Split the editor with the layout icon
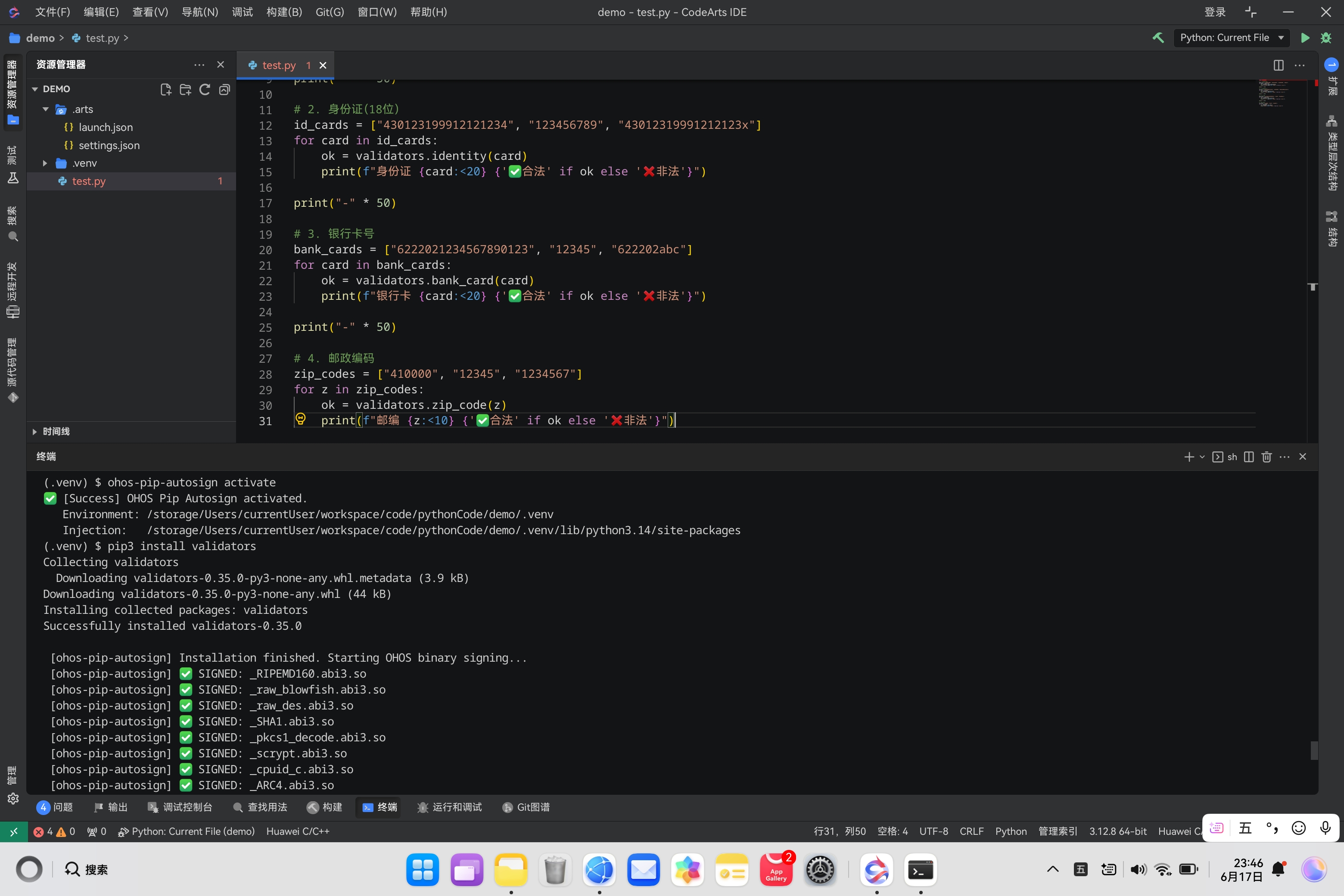The width and height of the screenshot is (1344, 896). (1278, 65)
